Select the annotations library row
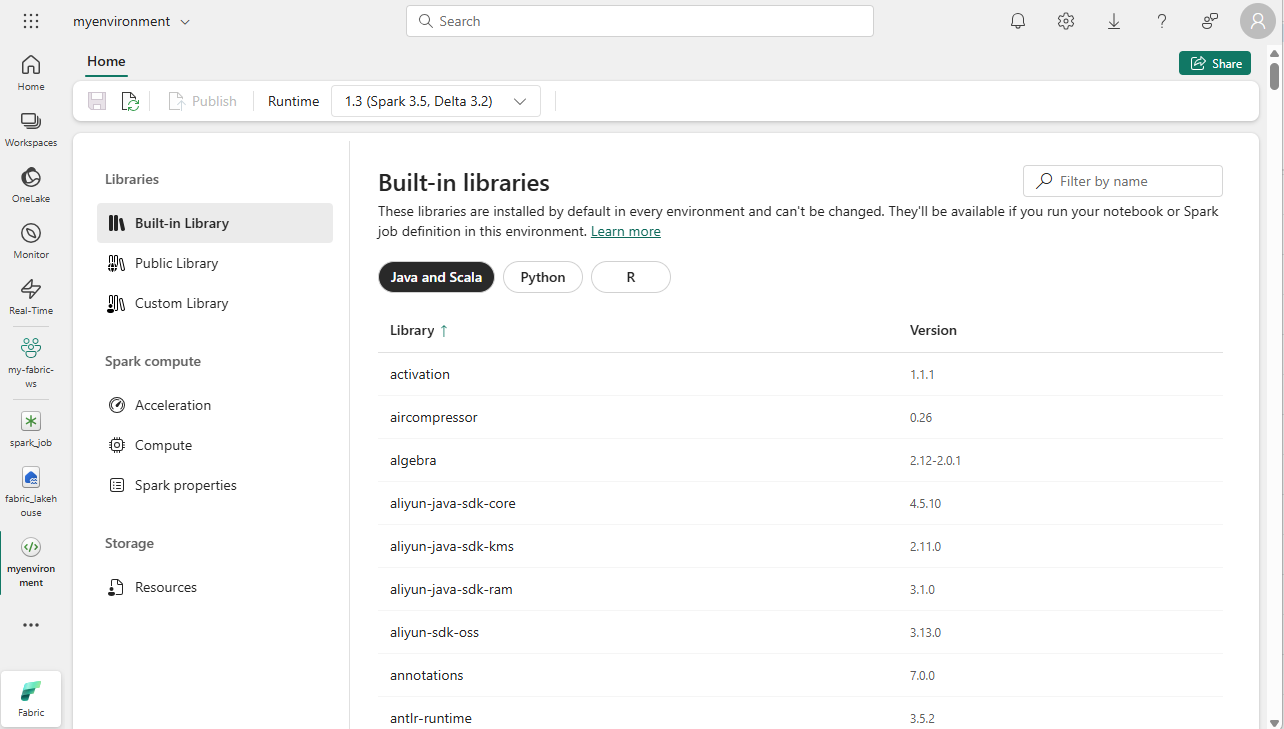This screenshot has width=1284, height=729. tap(800, 675)
